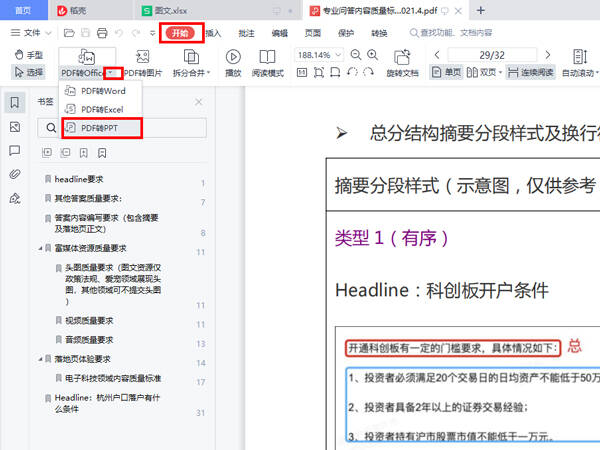
Task: Choose PDF转Word from dropdown menu
Action: click(100, 91)
